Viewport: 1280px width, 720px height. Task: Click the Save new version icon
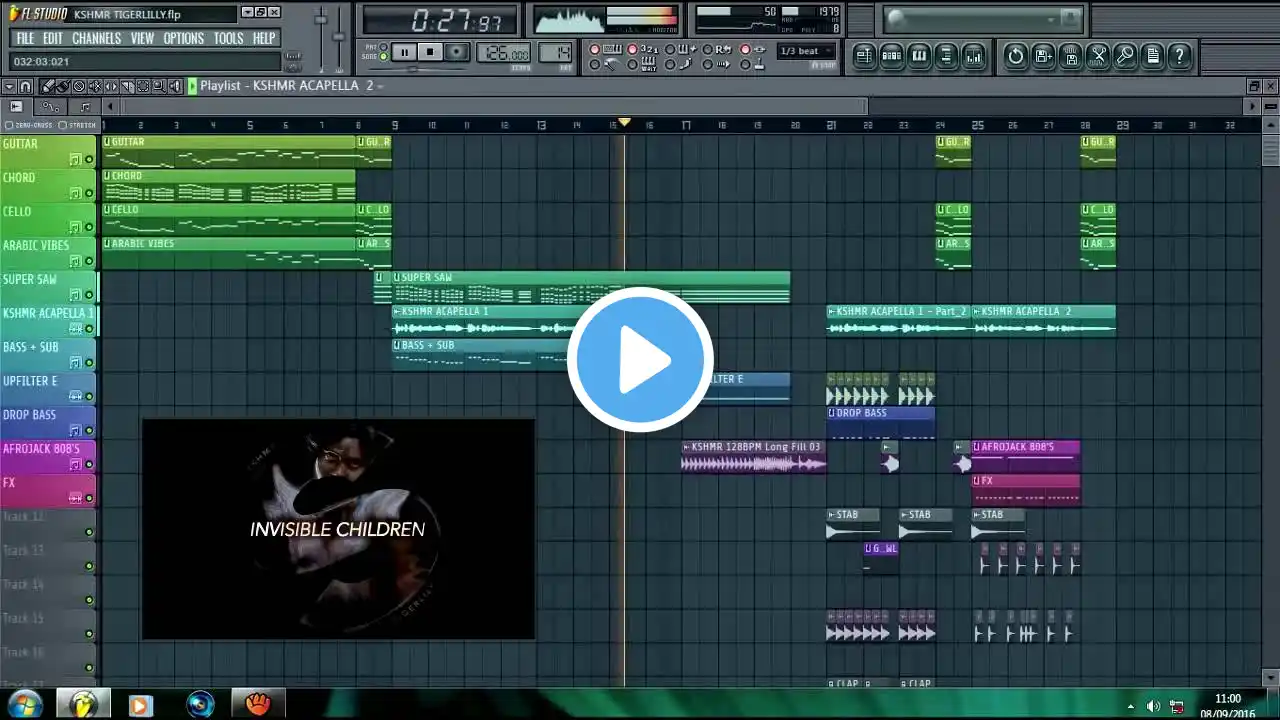point(1043,56)
